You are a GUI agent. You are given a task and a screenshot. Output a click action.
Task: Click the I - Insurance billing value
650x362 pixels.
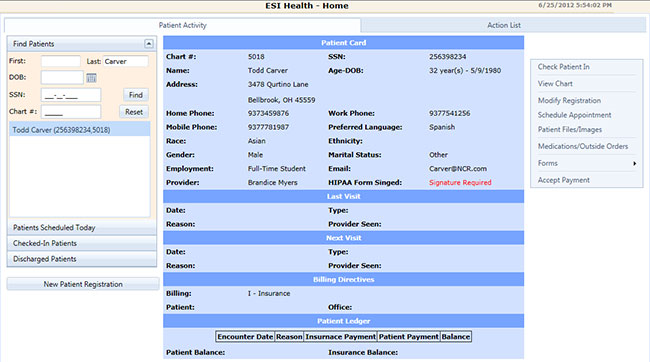tap(269, 293)
